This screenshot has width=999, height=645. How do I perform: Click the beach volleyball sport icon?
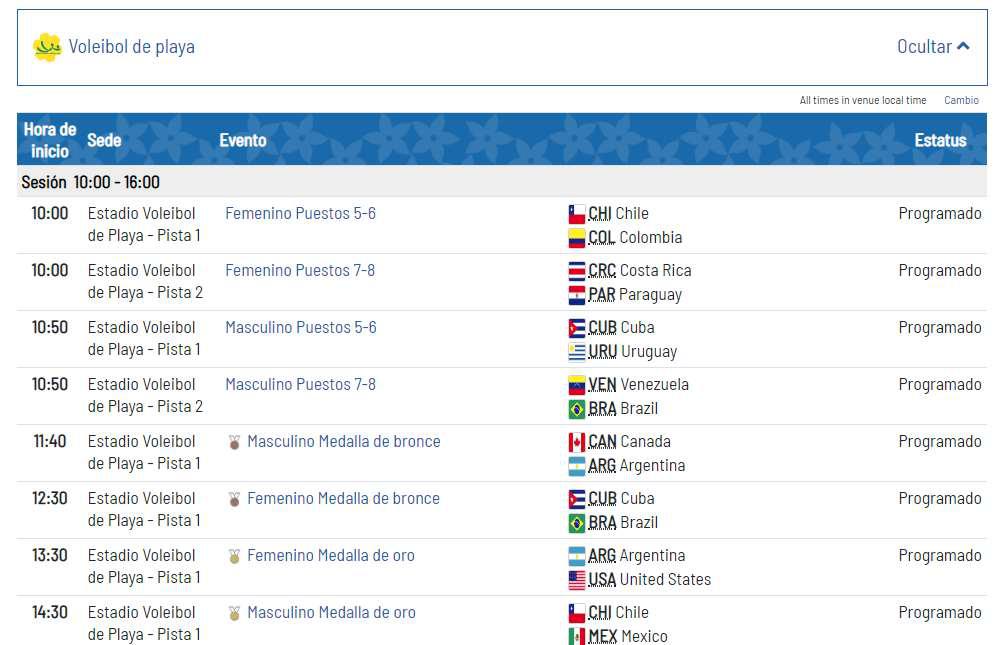click(x=47, y=47)
